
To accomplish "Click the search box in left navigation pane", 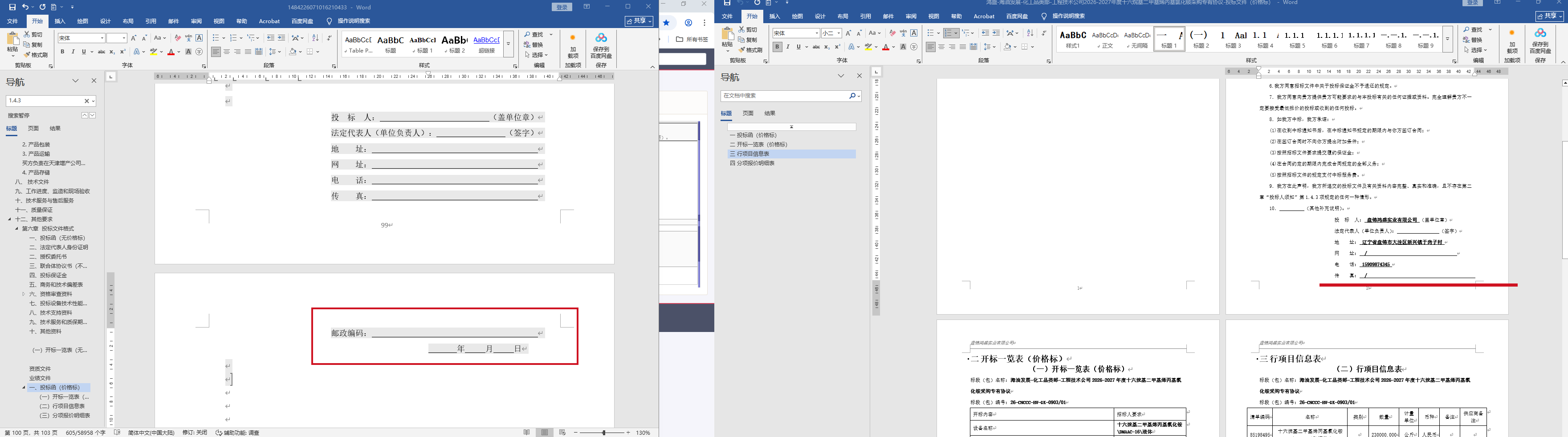I will point(51,101).
